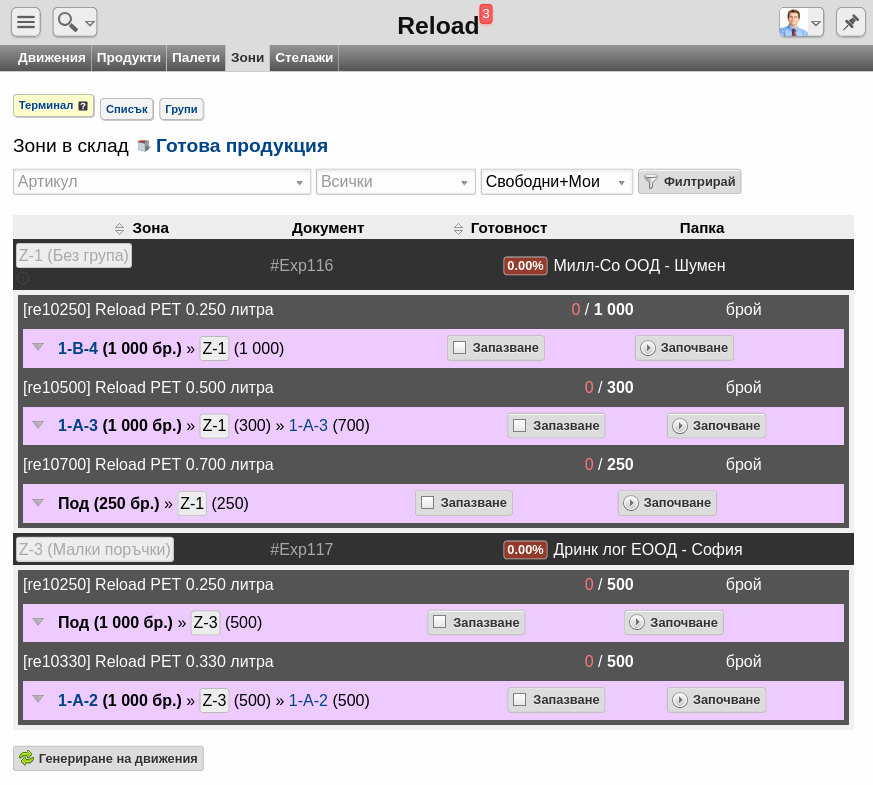
Task: Click the info icon under Z-1 zone
Action: [23, 277]
